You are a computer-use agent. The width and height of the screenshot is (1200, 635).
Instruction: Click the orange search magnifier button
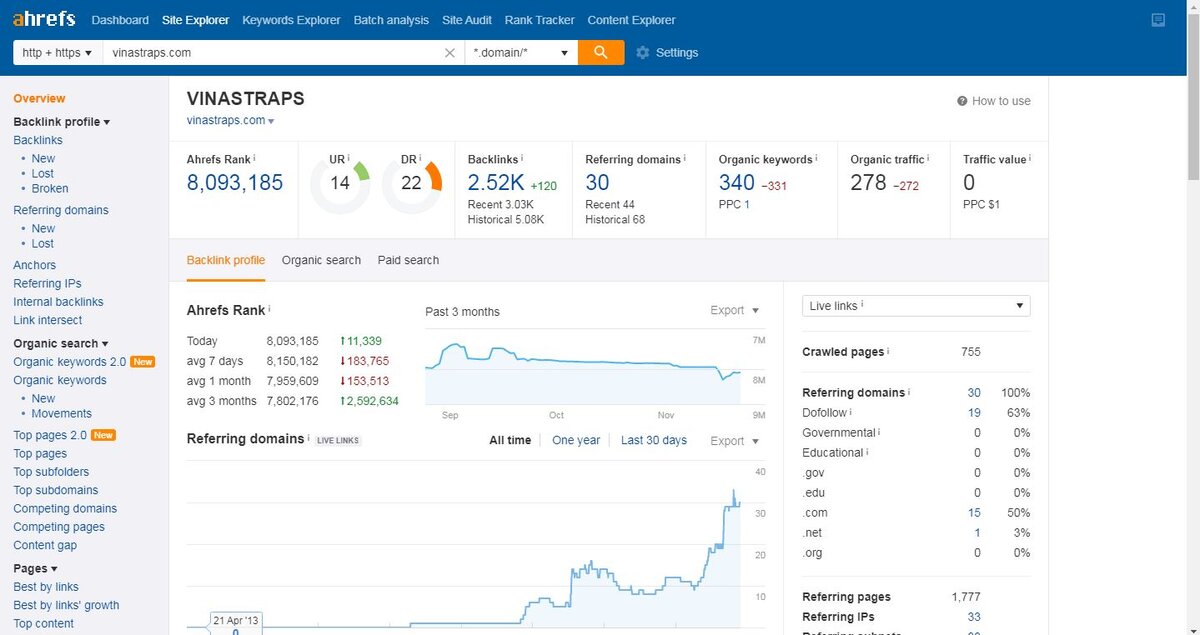601,52
